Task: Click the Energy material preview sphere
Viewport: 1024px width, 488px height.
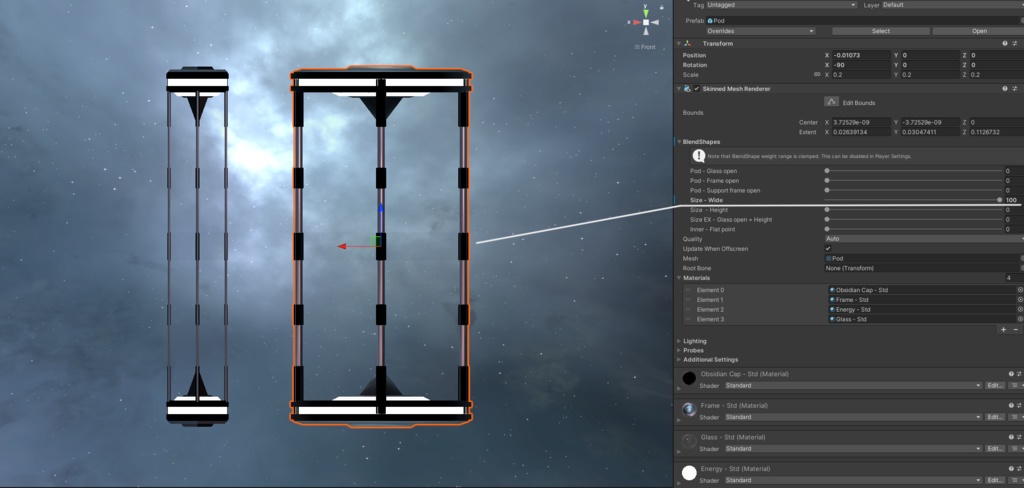Action: pos(689,472)
